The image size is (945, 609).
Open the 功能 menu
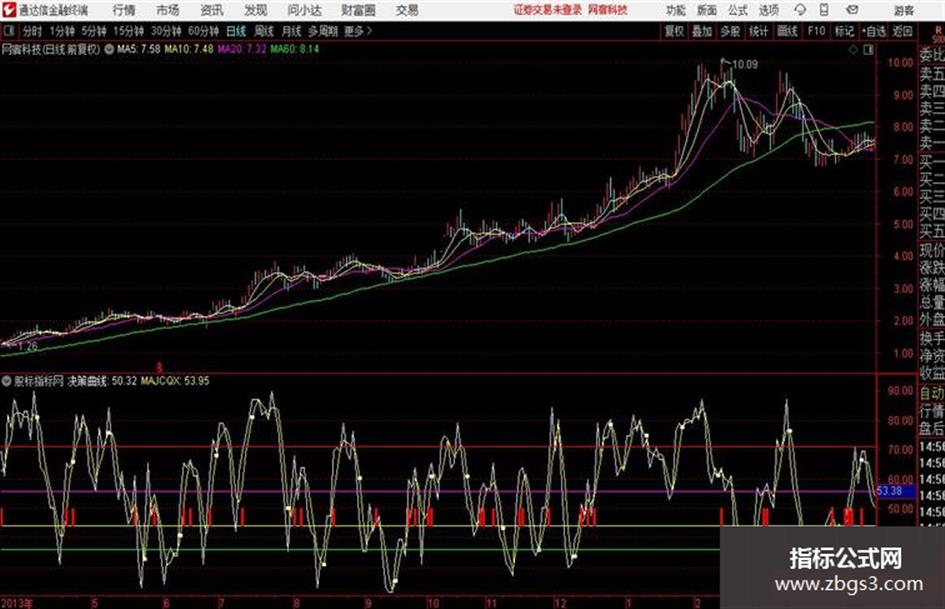click(676, 10)
